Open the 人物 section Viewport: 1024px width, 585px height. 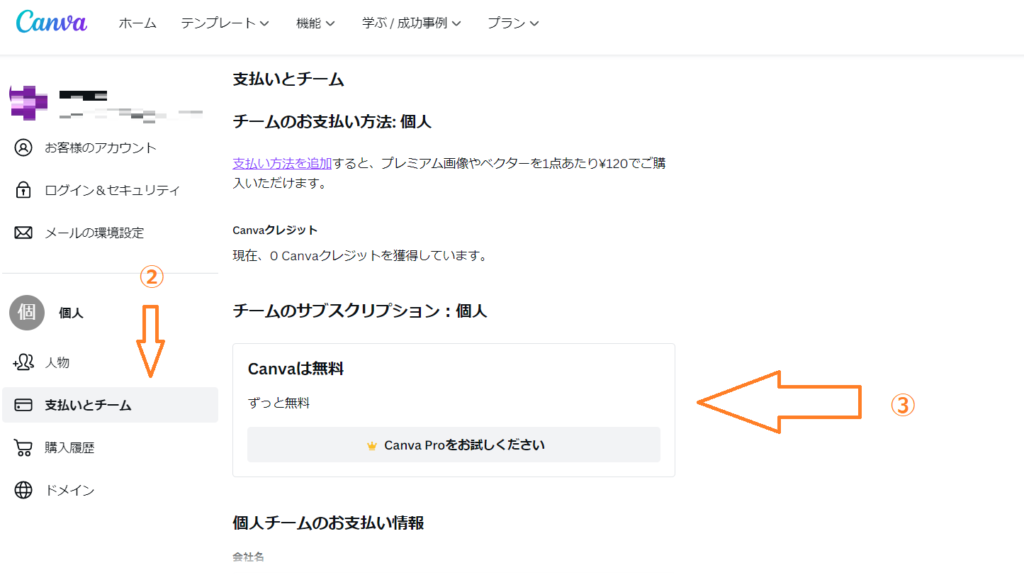click(57, 362)
